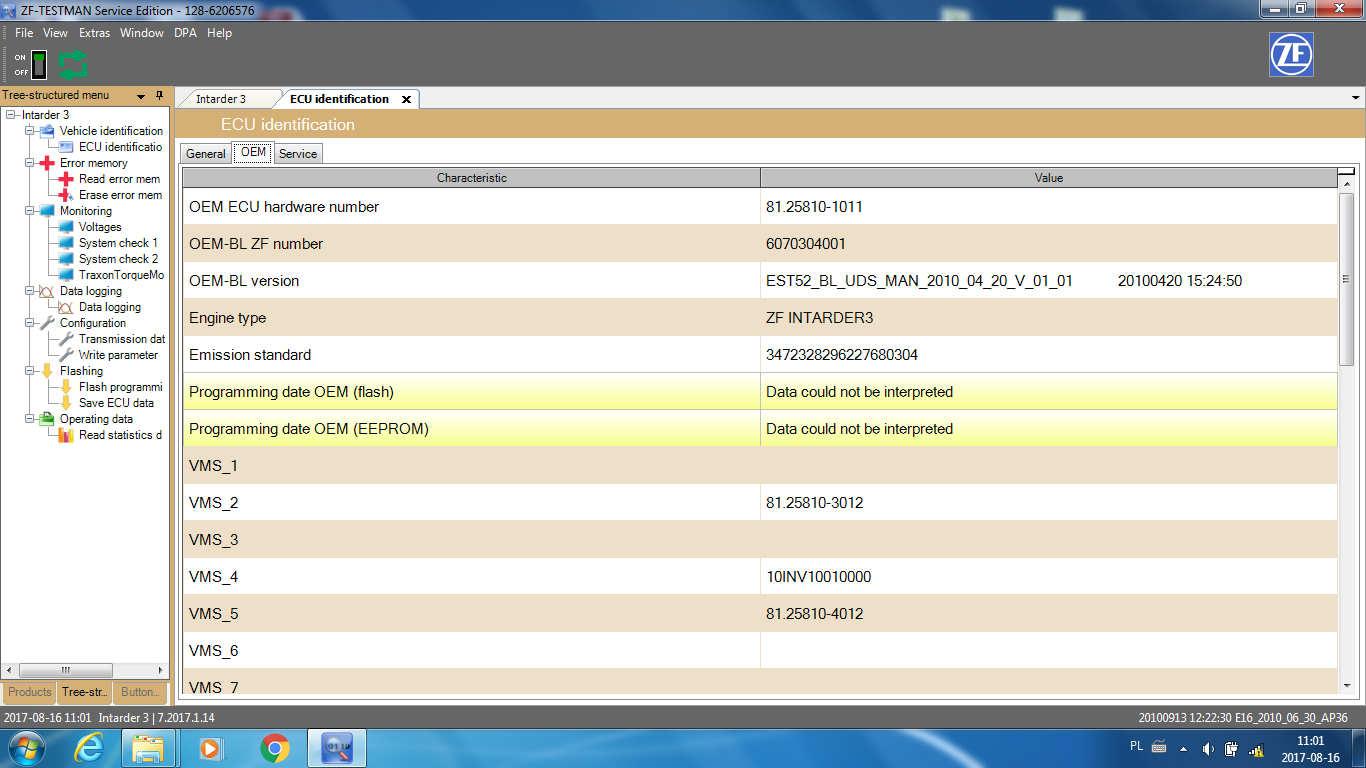Screen dimensions: 1366x768
Task: Click the System check 1 monitor icon
Action: pyautogui.click(x=66, y=243)
